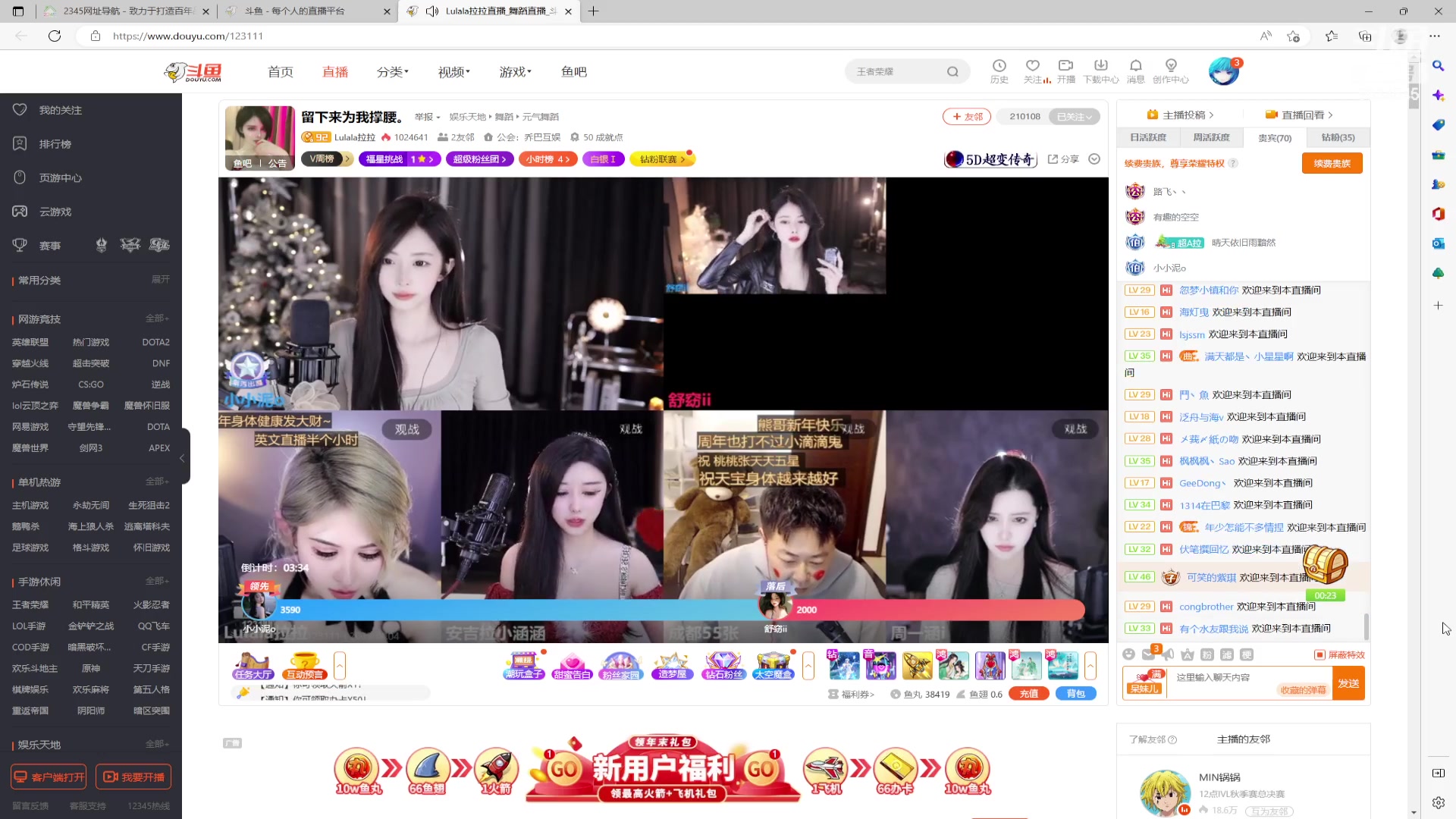Toggle the 已关注 follow status button
Viewport: 1456px width, 819px height.
point(1072,116)
